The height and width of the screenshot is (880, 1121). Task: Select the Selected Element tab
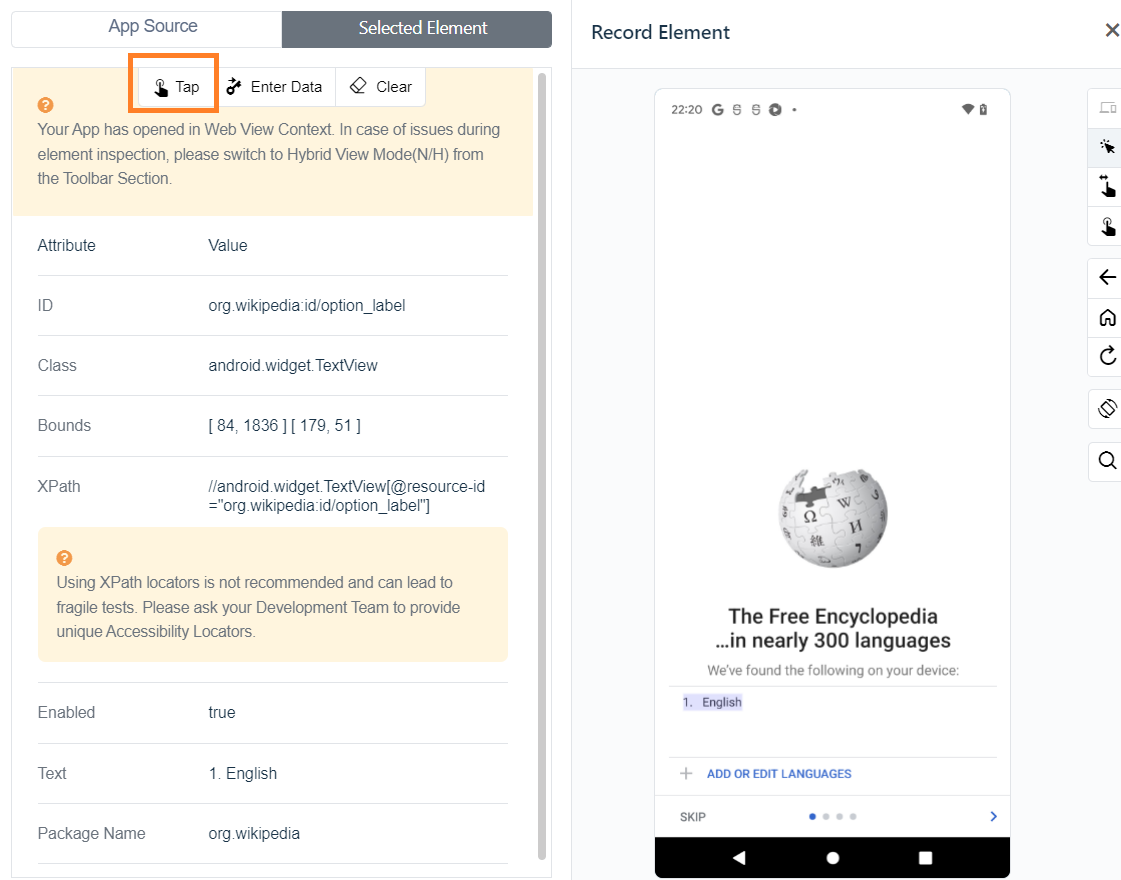tap(417, 29)
